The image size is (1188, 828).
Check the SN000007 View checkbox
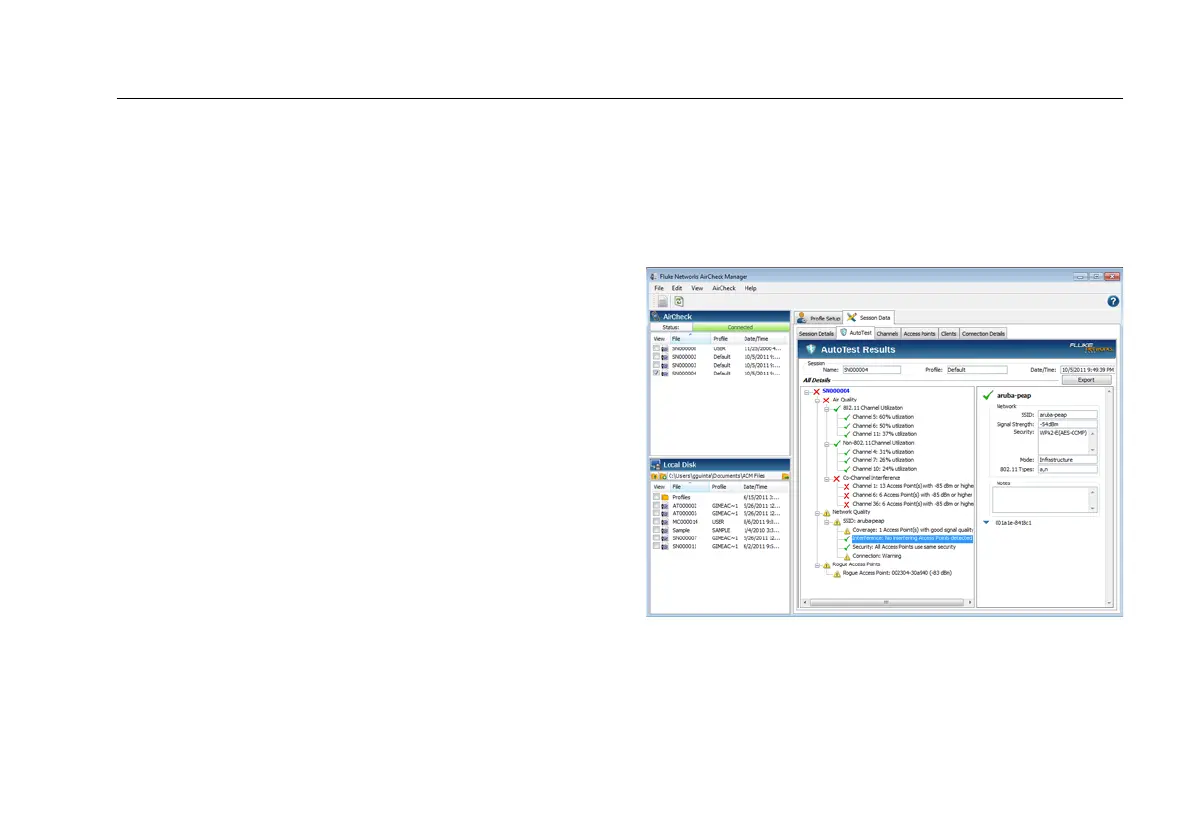[656, 539]
